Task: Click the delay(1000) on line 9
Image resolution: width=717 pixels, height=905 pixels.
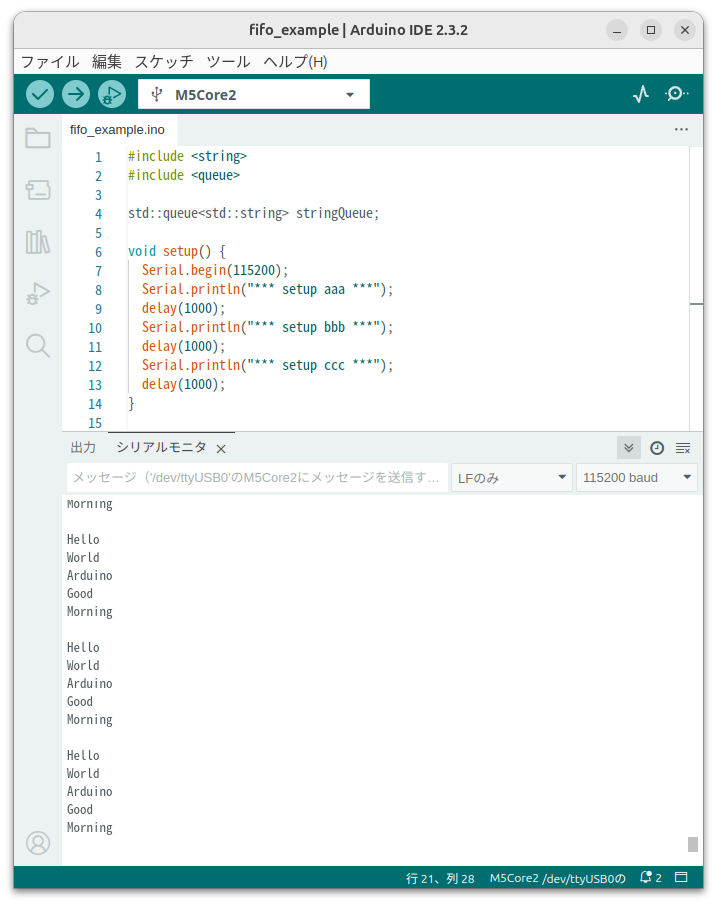Action: [x=184, y=309]
